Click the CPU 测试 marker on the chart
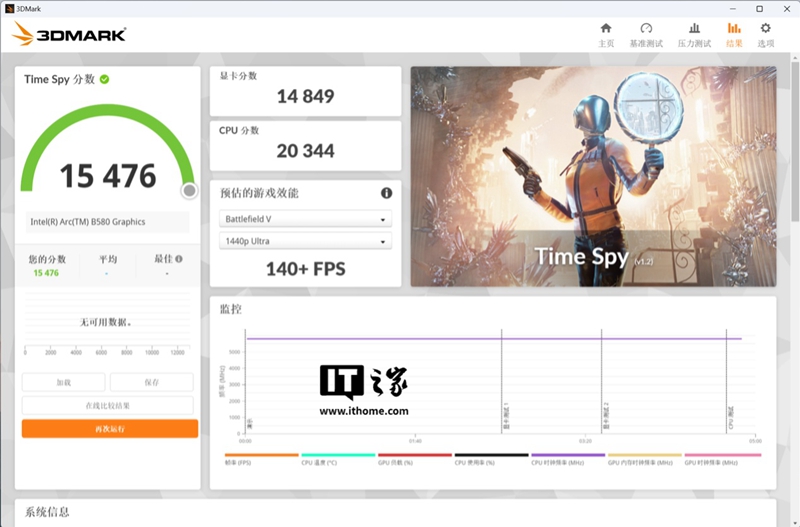The height and width of the screenshot is (527, 800). tap(731, 417)
